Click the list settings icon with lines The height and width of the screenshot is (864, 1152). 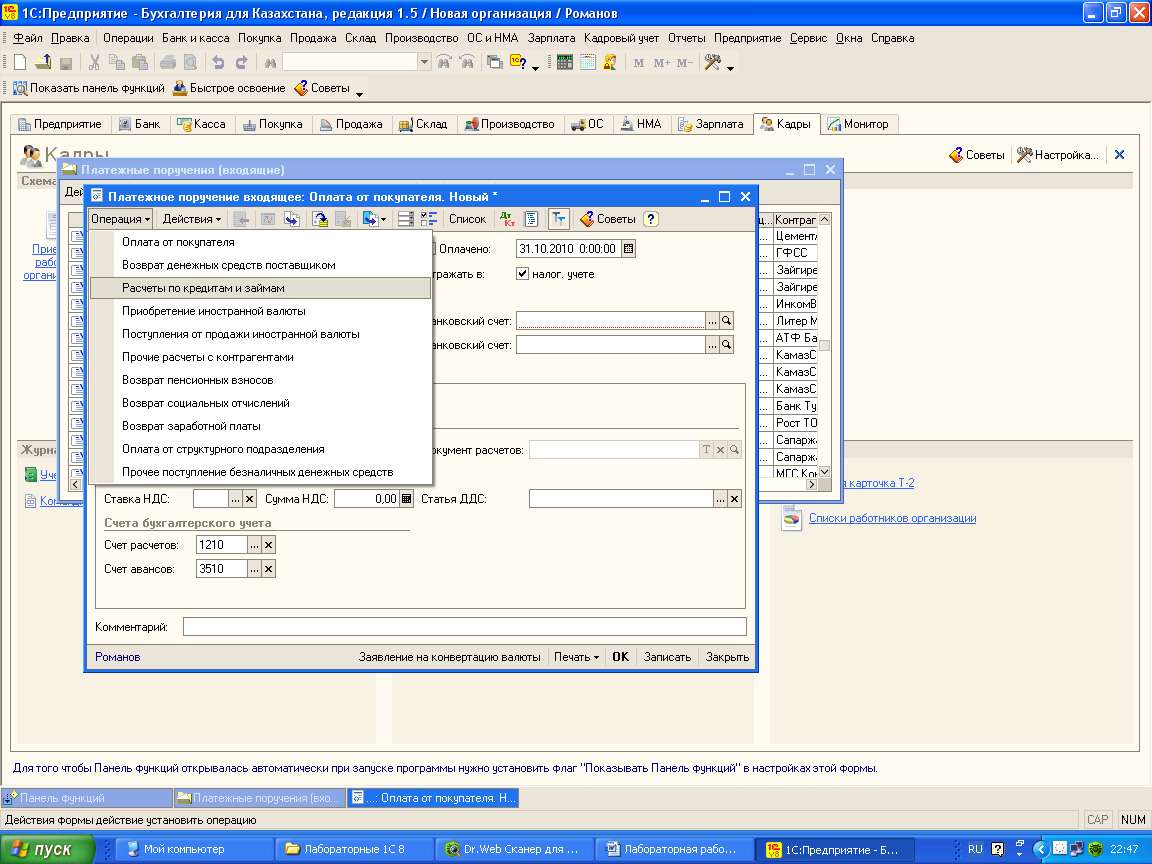(406, 219)
